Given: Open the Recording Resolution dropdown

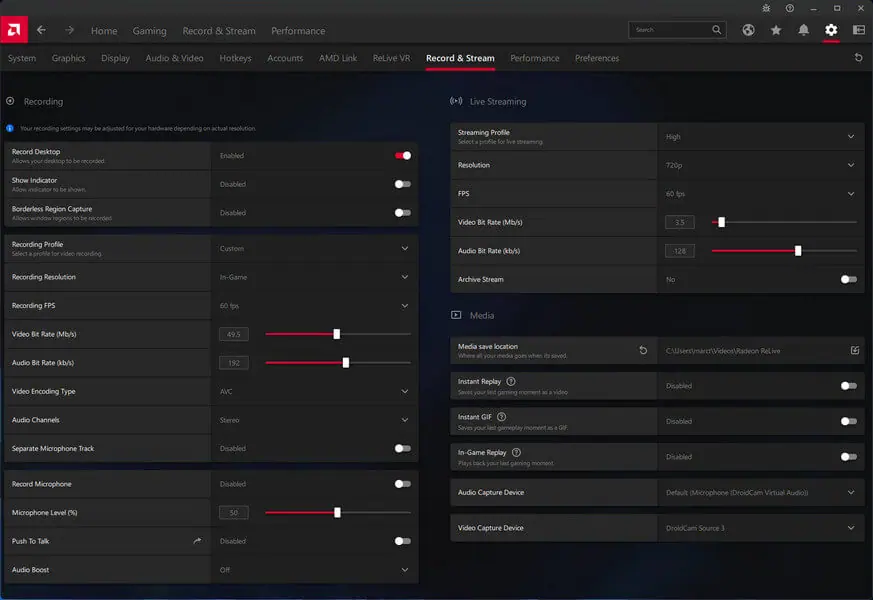Looking at the screenshot, I should [315, 277].
